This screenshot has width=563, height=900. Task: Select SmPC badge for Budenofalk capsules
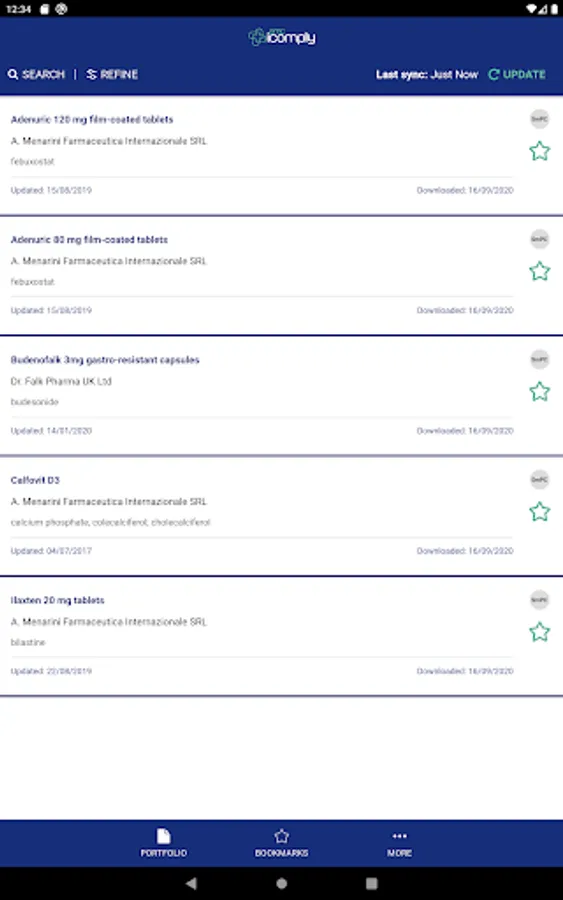pyautogui.click(x=539, y=359)
